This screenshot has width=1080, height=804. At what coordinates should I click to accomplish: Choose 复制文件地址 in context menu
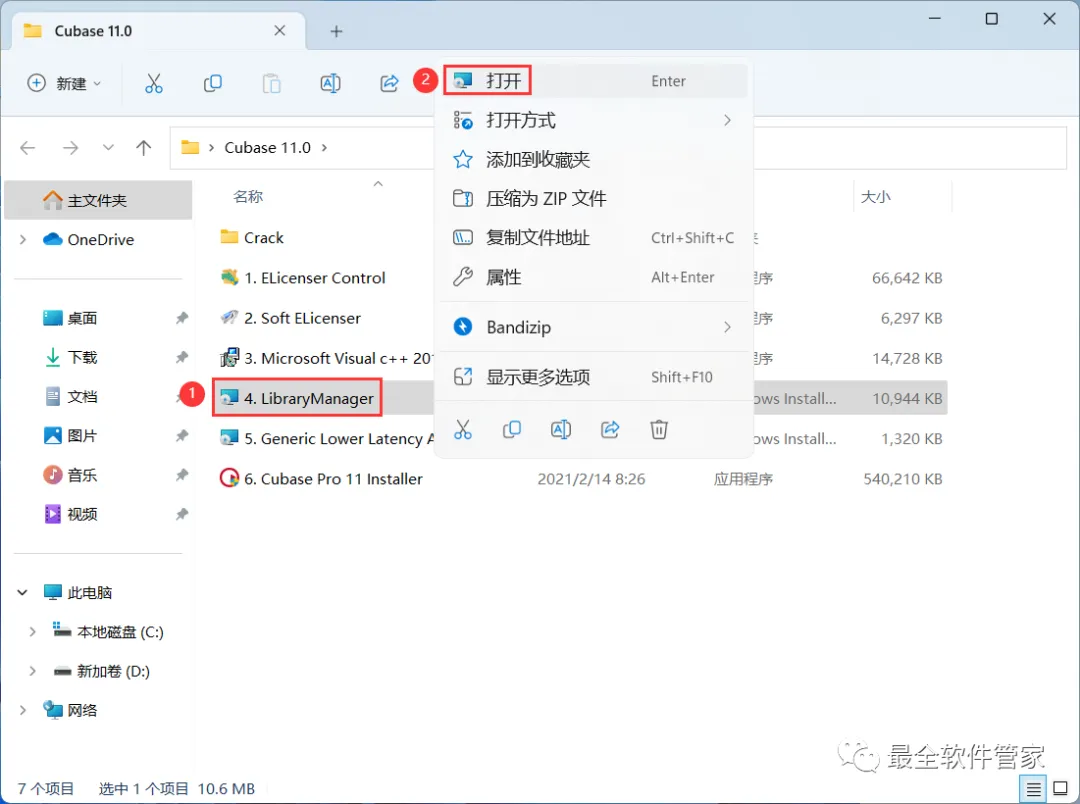(x=595, y=238)
